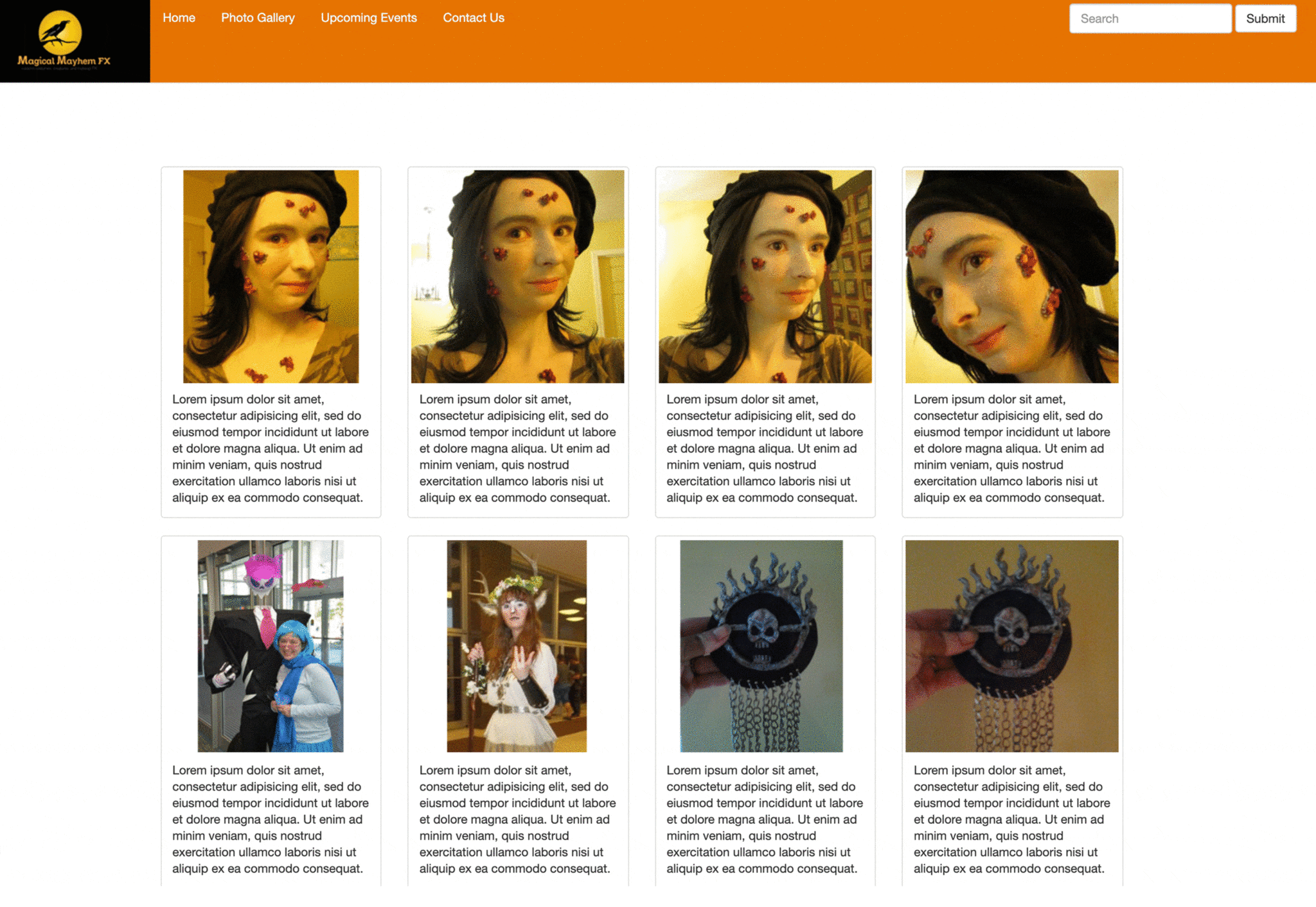Open the tilted close-up beret face photo

tap(1011, 276)
